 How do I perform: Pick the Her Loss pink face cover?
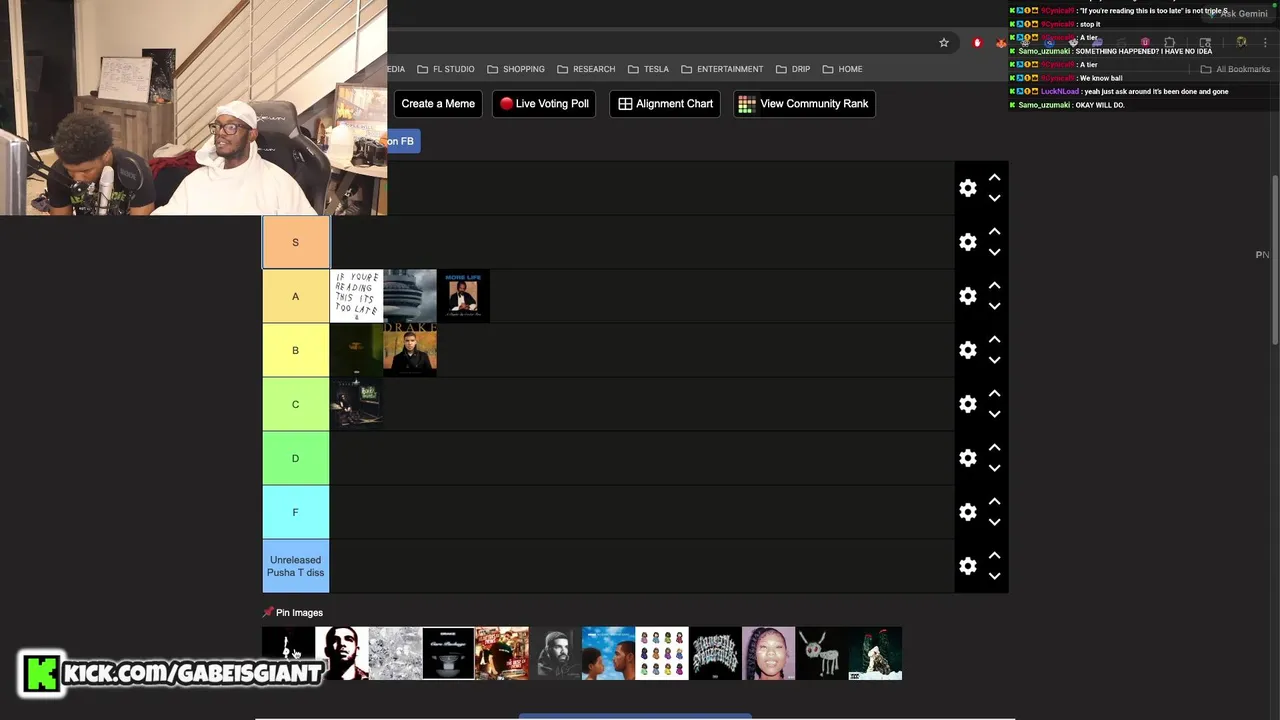click(x=769, y=653)
